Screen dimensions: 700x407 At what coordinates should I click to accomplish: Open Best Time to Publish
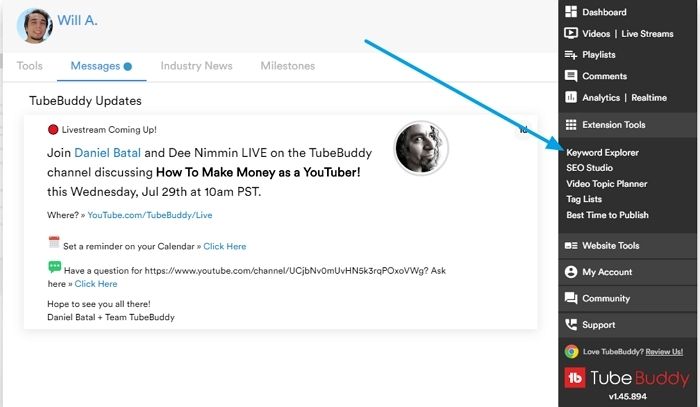(x=607, y=215)
